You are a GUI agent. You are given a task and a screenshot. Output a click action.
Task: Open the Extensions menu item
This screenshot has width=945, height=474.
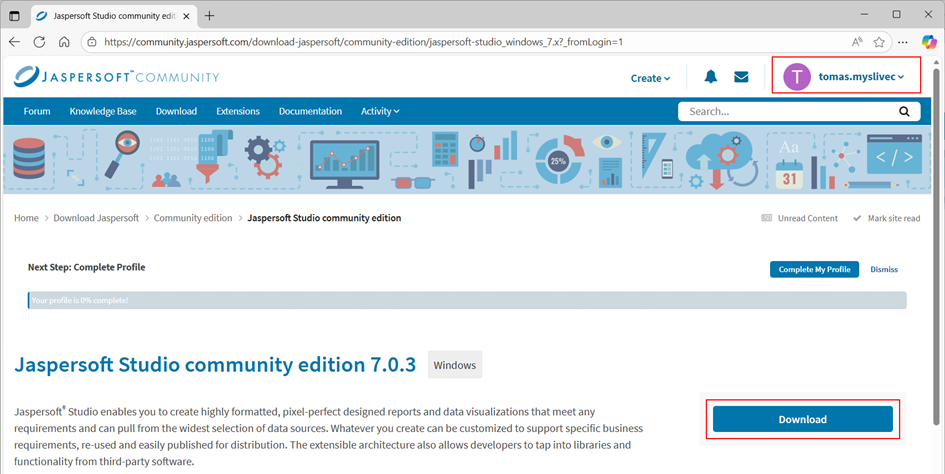[x=238, y=111]
